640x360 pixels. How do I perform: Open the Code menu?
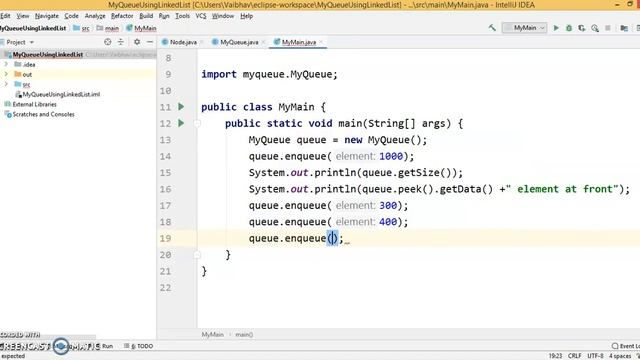(x=71, y=16)
